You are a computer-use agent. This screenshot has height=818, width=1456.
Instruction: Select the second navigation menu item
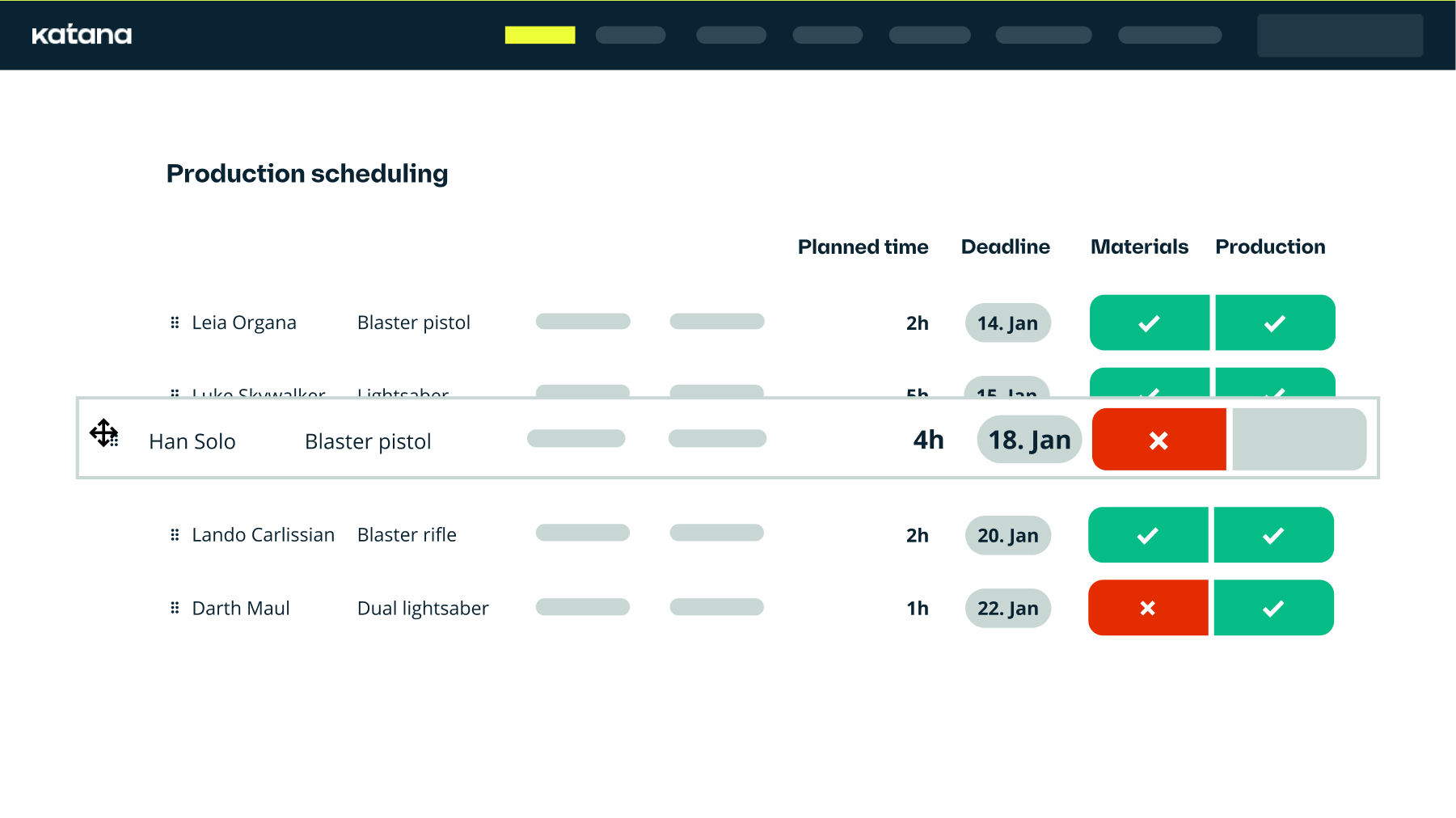pos(630,35)
